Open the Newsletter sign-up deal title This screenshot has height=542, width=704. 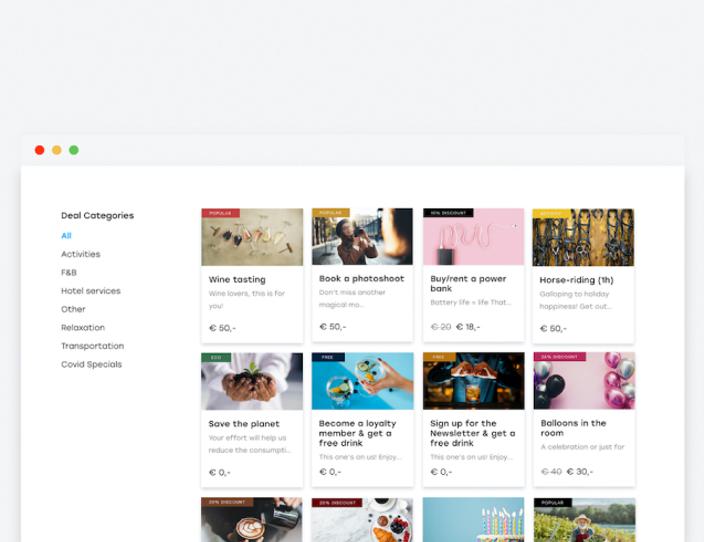point(472,433)
